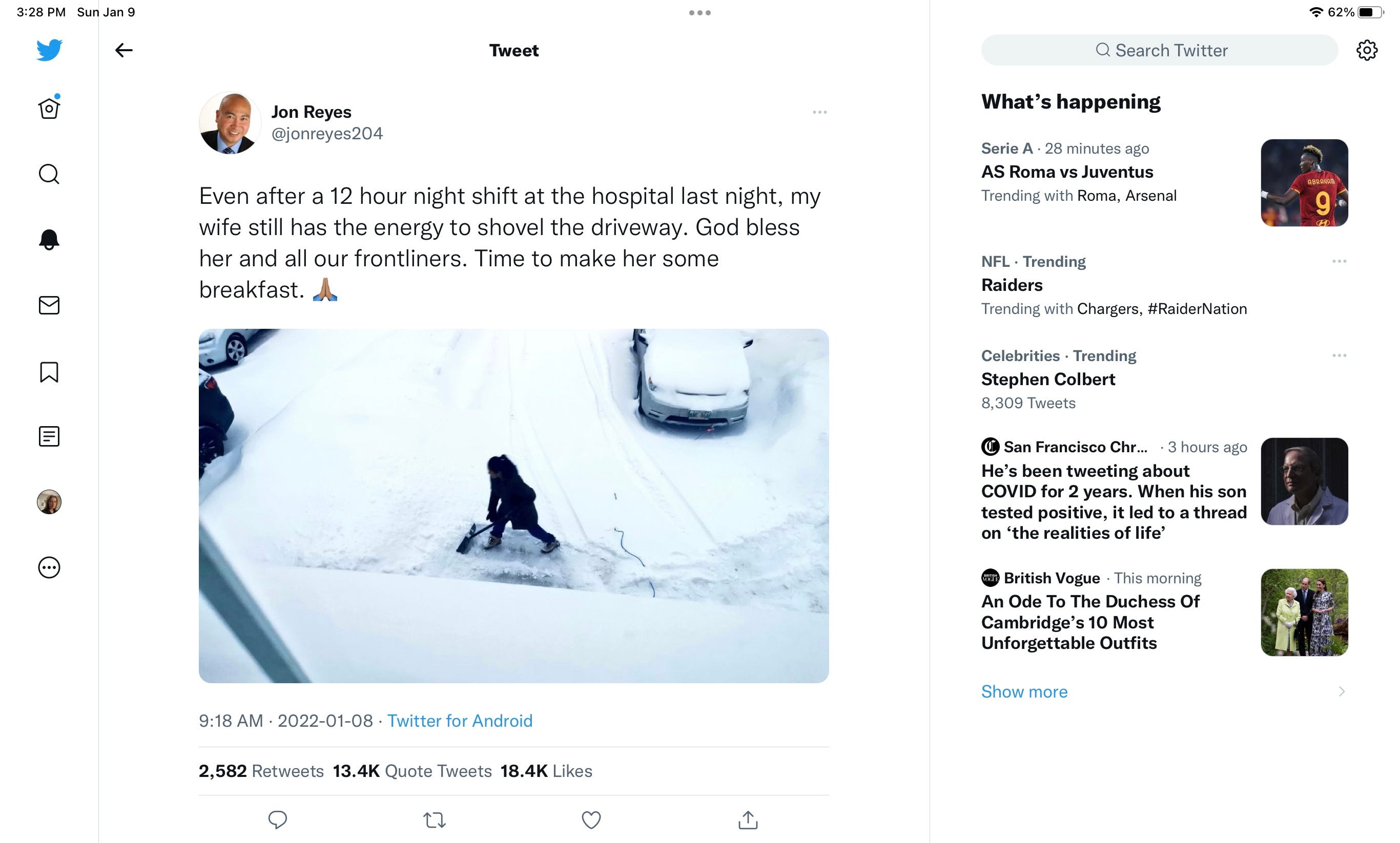Open iPad multitasking three-dot control

coord(700,12)
